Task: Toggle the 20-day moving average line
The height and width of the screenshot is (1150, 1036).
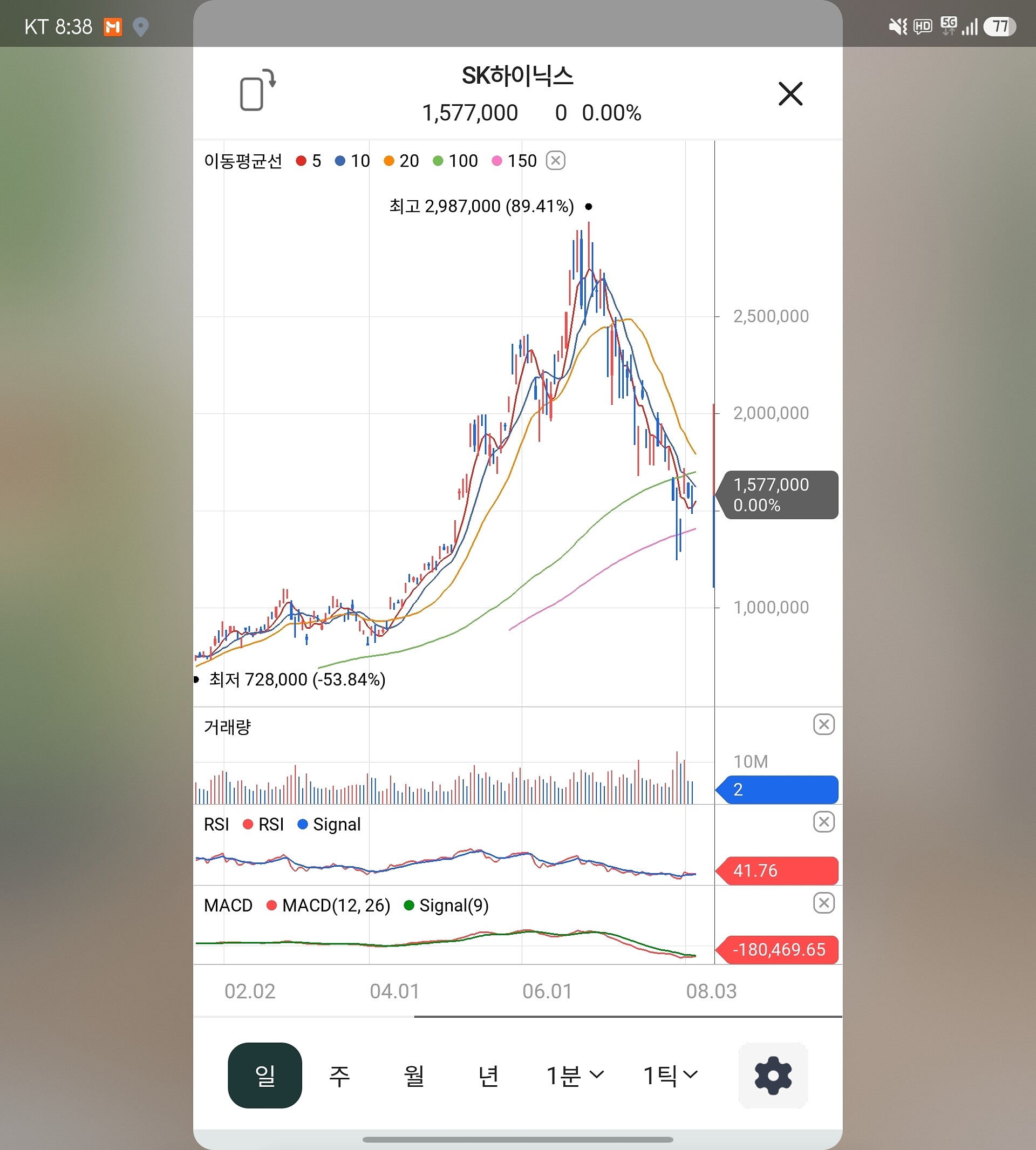Action: [x=401, y=161]
